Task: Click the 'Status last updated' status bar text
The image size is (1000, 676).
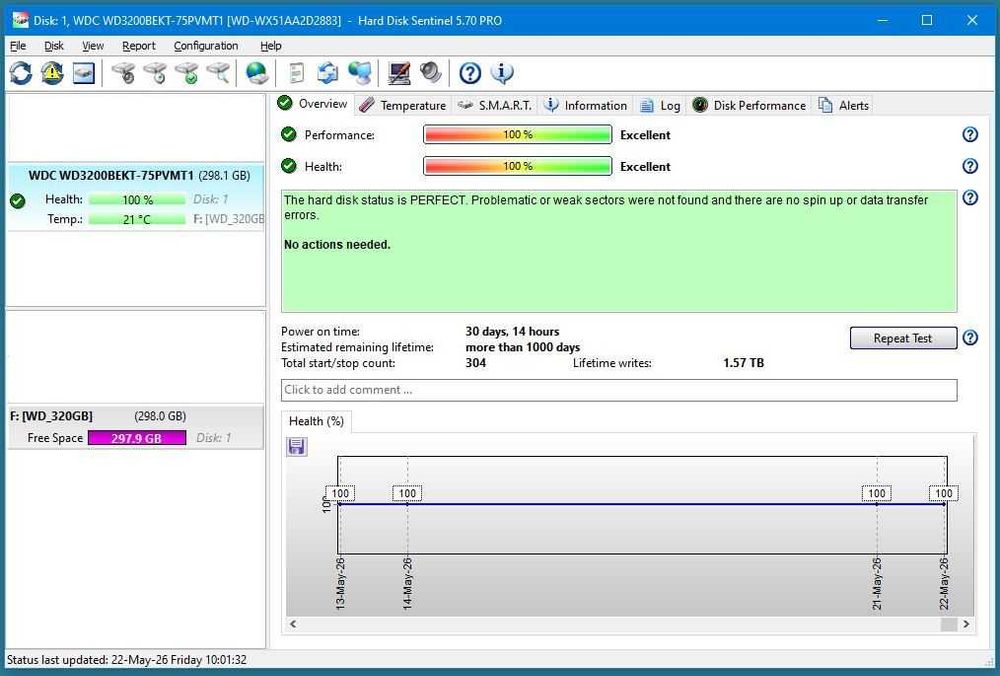Action: (x=126, y=659)
